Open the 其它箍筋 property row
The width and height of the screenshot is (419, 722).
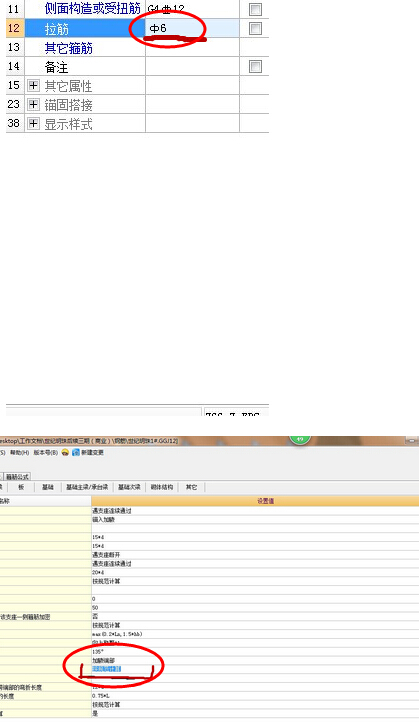click(x=69, y=48)
